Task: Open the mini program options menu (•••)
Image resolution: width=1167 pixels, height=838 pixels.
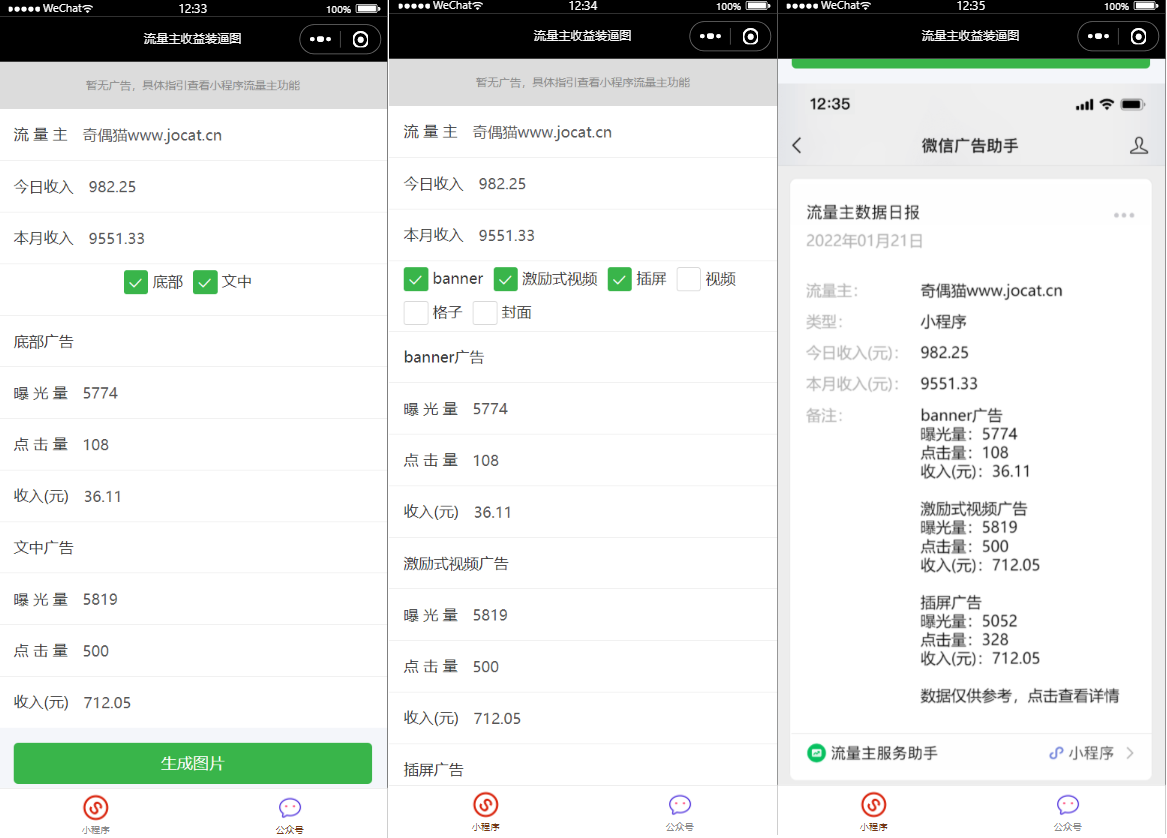Action: pos(320,39)
